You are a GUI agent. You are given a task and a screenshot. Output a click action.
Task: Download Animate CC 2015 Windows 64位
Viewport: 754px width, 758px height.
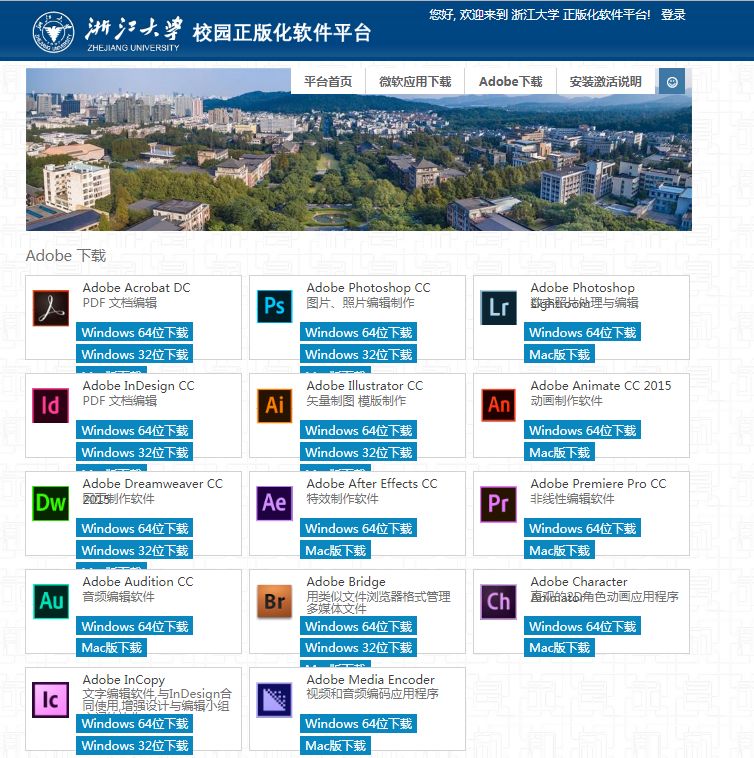click(582, 430)
